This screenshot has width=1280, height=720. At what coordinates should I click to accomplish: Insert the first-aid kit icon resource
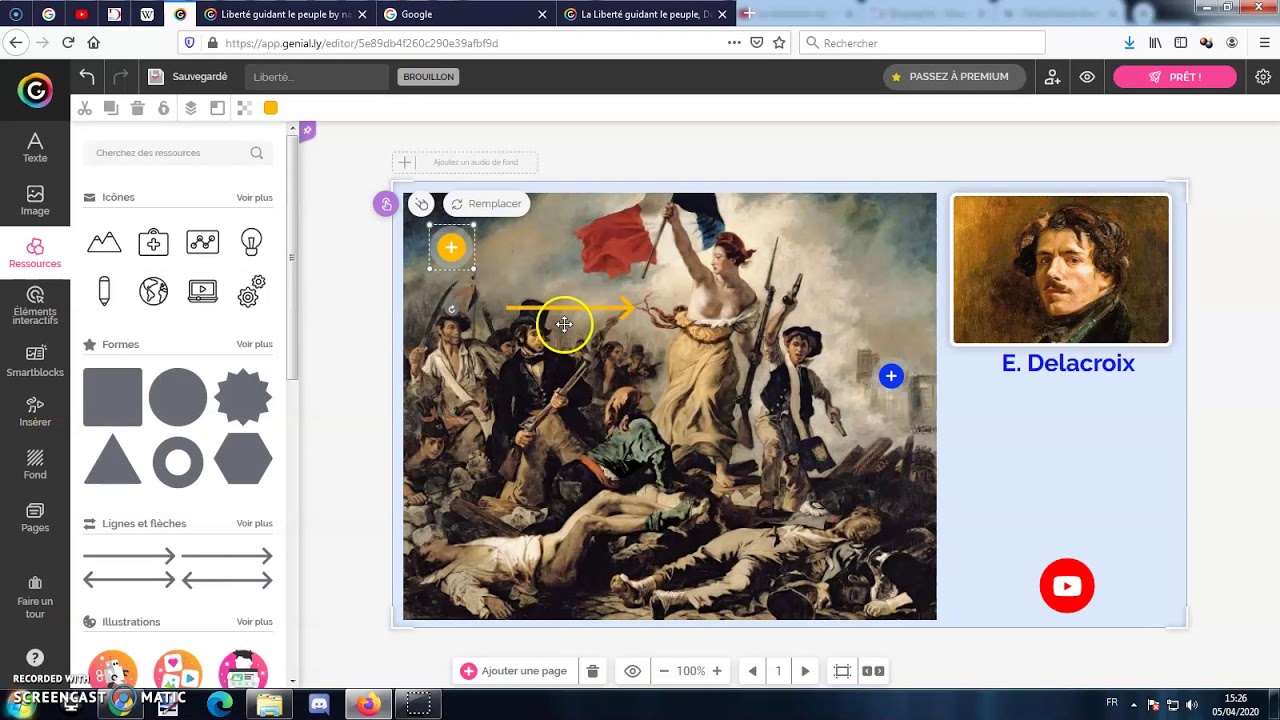tap(153, 242)
